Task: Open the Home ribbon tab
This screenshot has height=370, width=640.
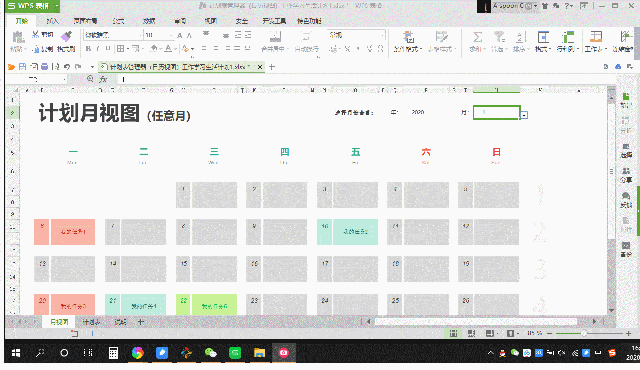Action: (x=22, y=21)
